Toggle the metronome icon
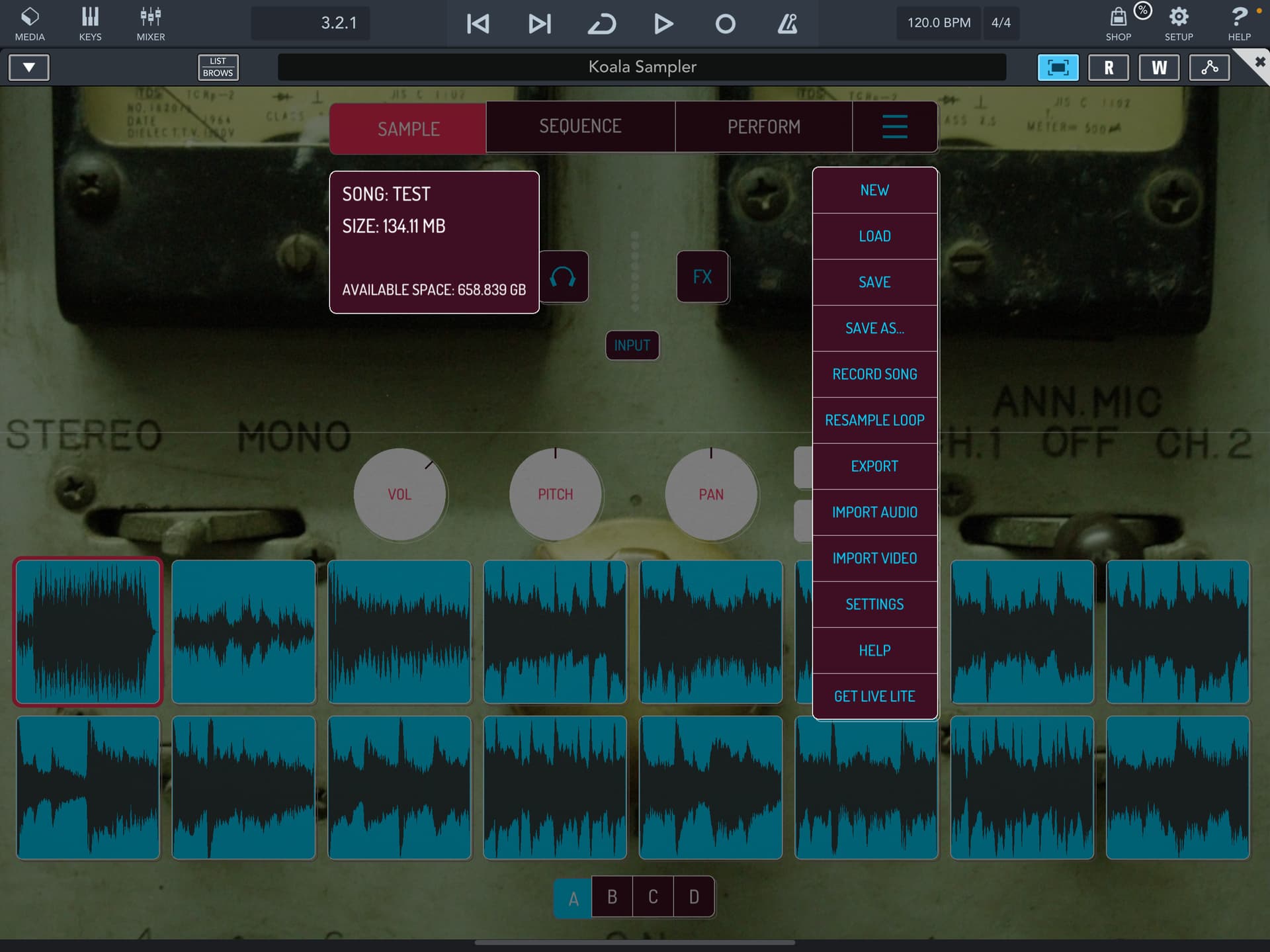The image size is (1270, 952). click(x=786, y=24)
